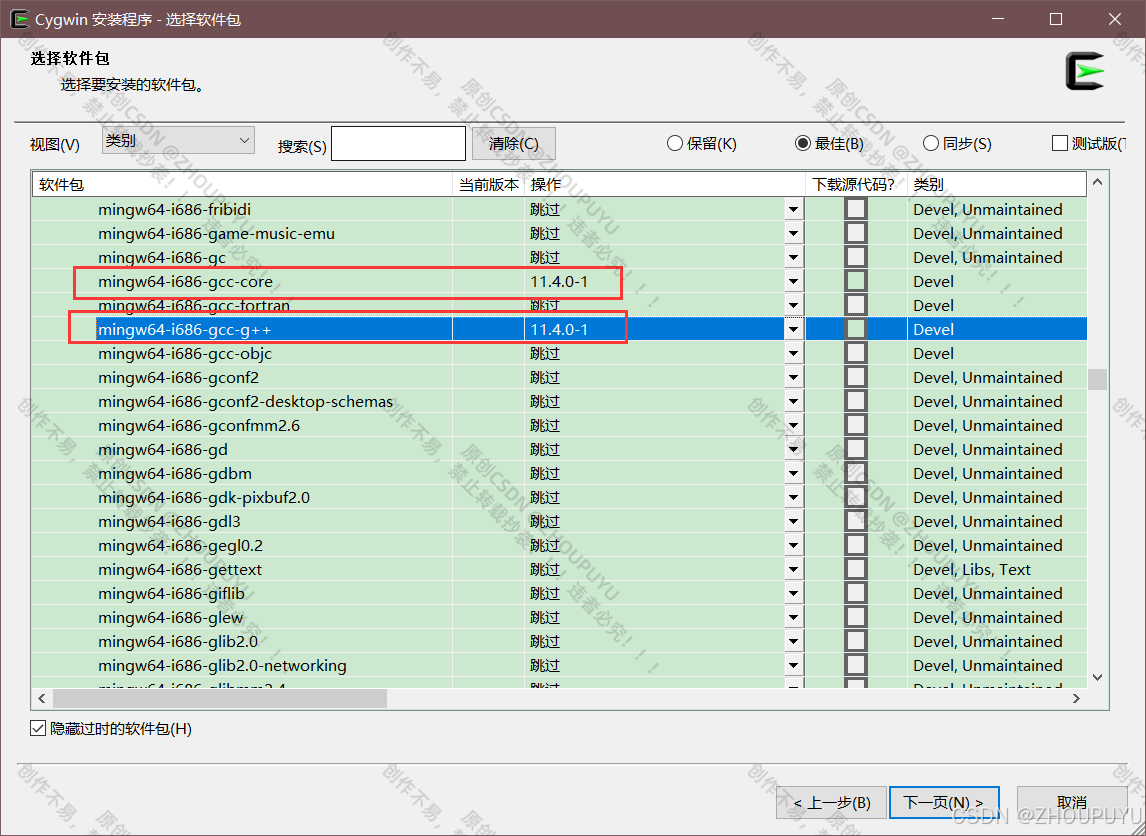Click the vertical scrollbar thumb

point(1097,380)
